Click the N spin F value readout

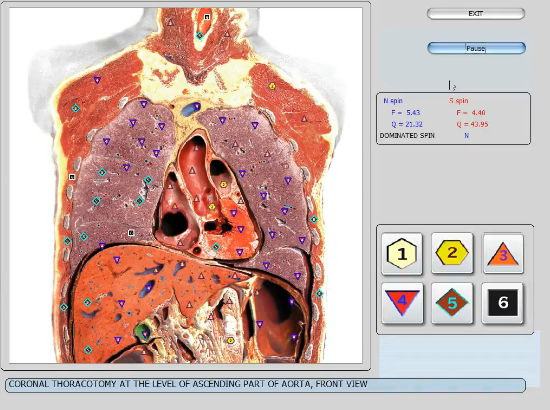tap(405, 113)
